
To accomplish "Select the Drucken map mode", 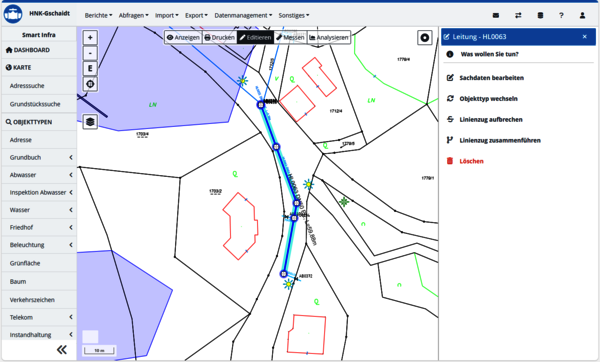I will [x=219, y=38].
